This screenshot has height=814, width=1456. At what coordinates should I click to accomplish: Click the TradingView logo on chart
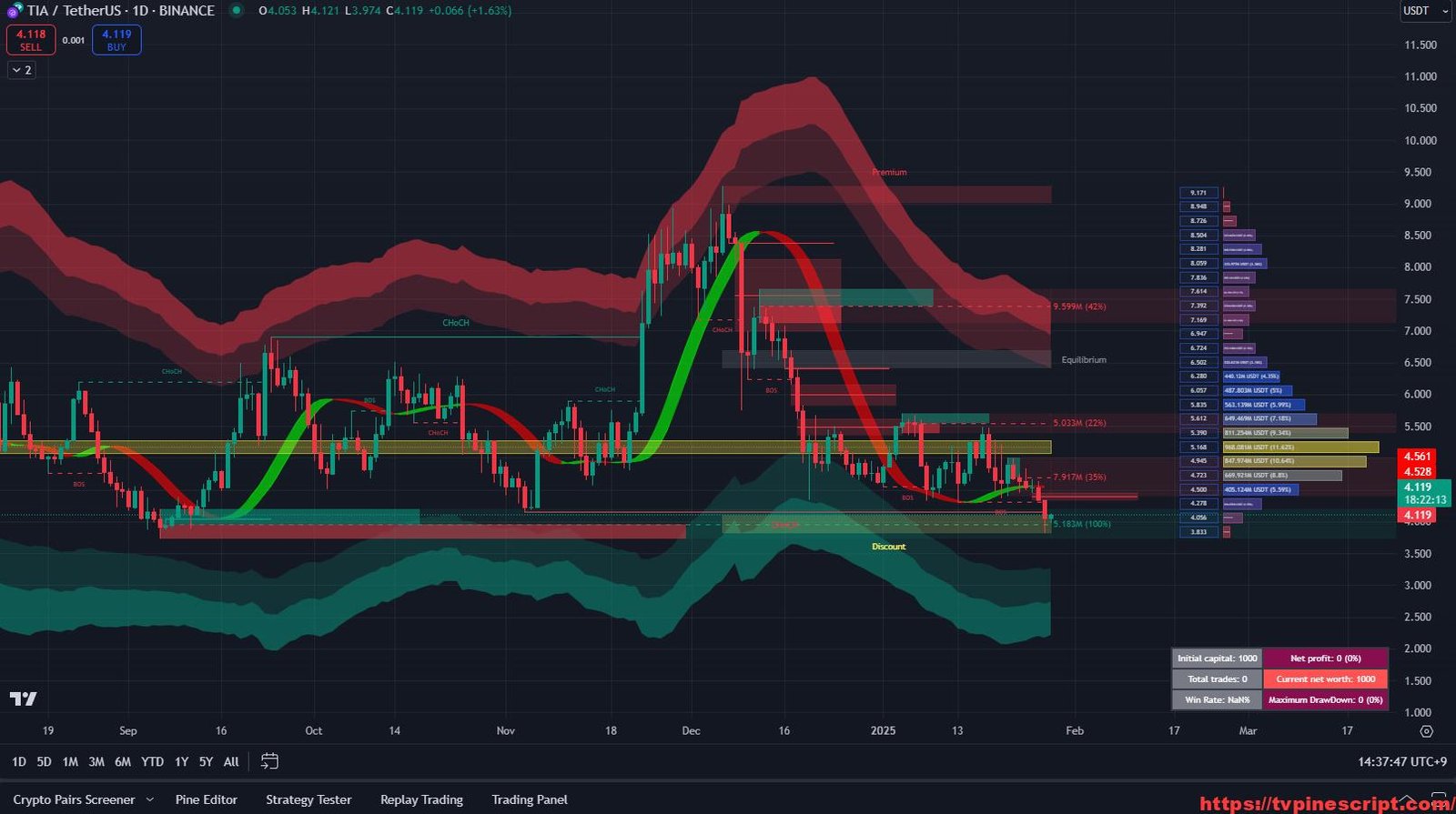click(x=24, y=698)
